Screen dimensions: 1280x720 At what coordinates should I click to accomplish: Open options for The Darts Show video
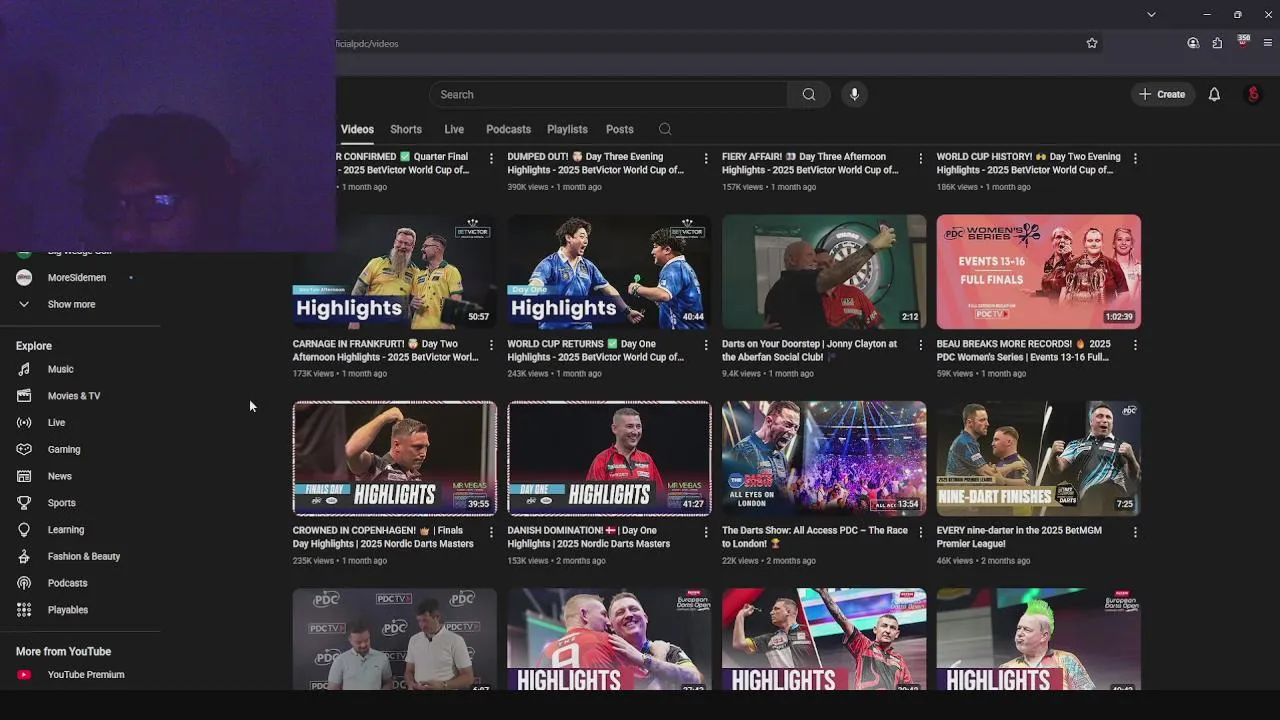click(920, 532)
